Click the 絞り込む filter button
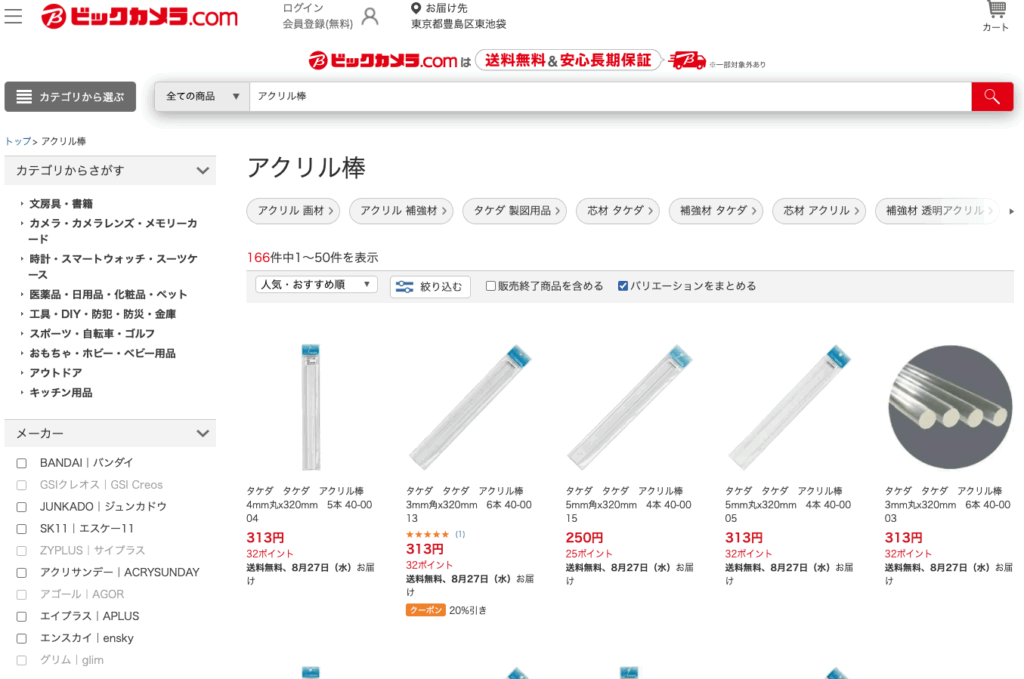The width and height of the screenshot is (1024, 679). click(430, 287)
